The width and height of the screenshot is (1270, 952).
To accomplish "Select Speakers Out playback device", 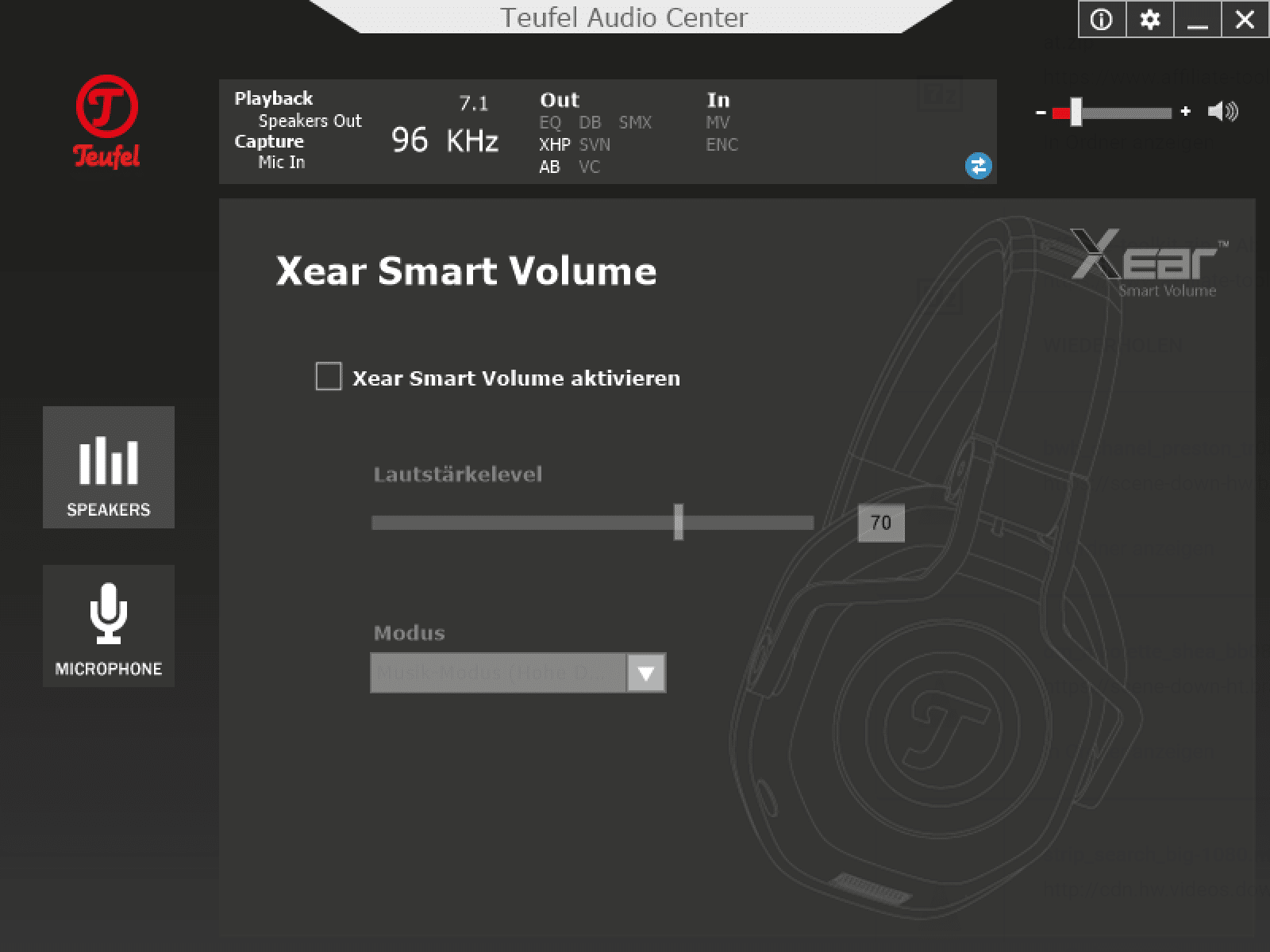I will point(310,121).
